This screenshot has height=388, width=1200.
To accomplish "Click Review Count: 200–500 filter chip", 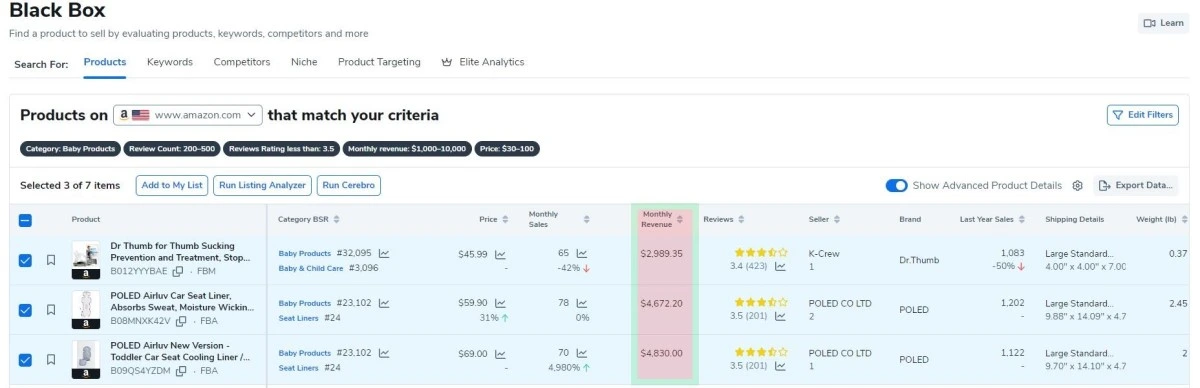I will pos(172,149).
